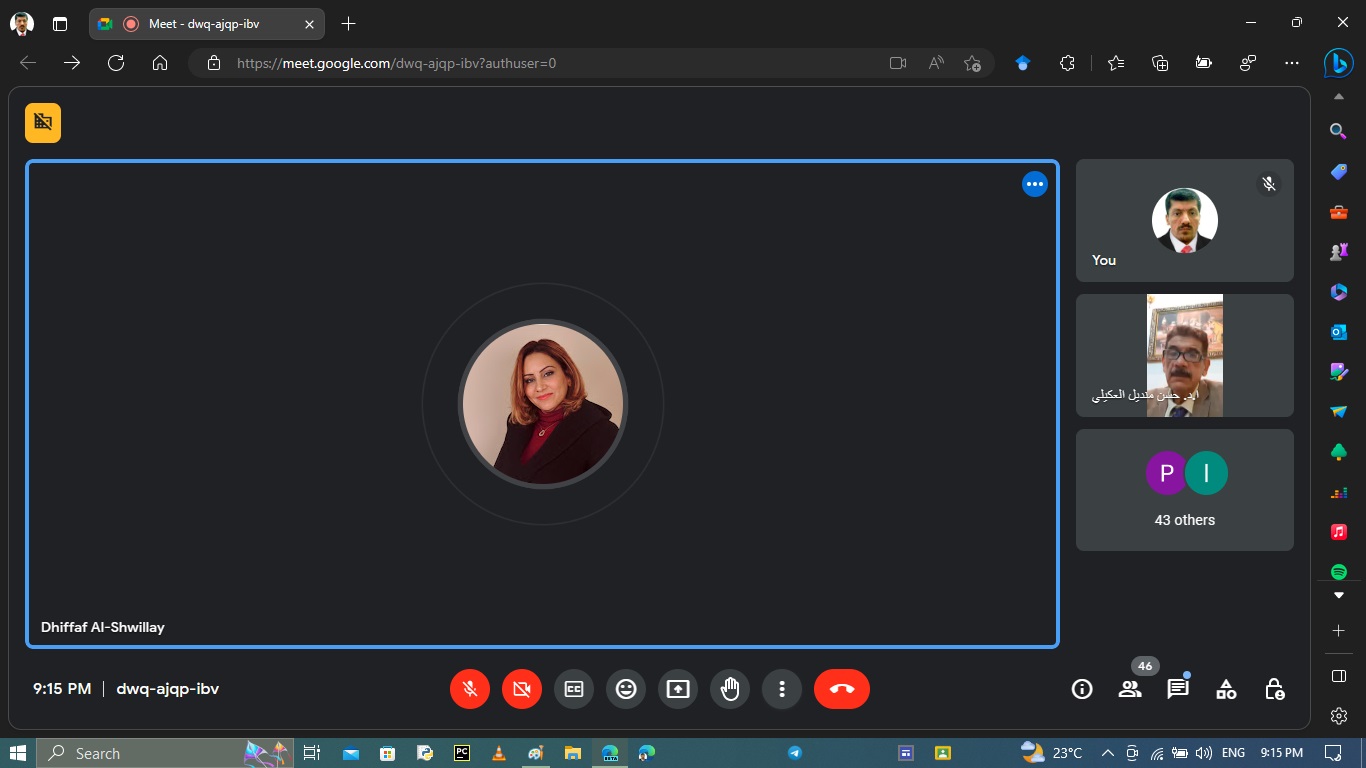1366x768 pixels.
Task: Select the Meet - dwq-ajqp-ibv browser tab
Action: click(204, 24)
